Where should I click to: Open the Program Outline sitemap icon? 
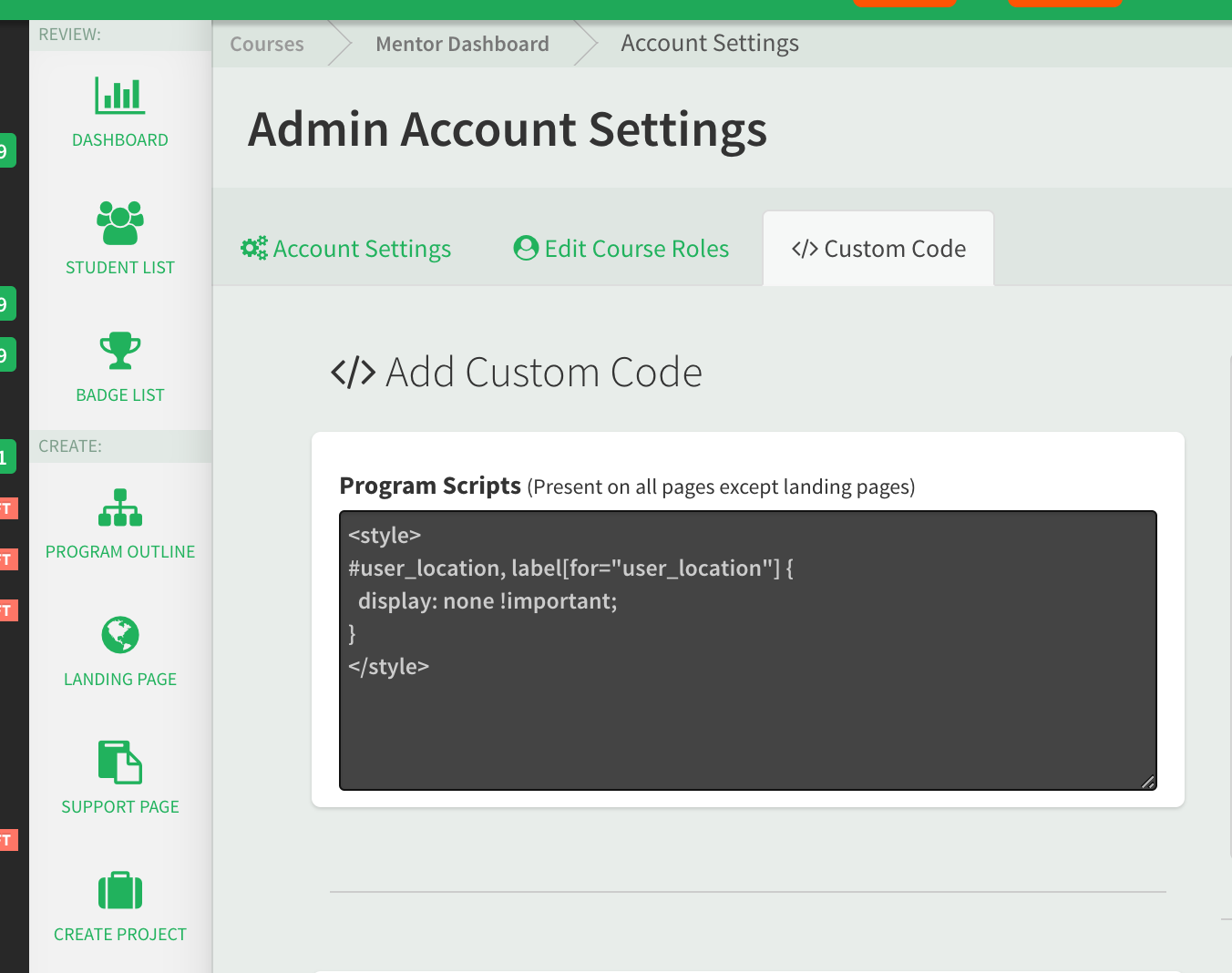(120, 507)
